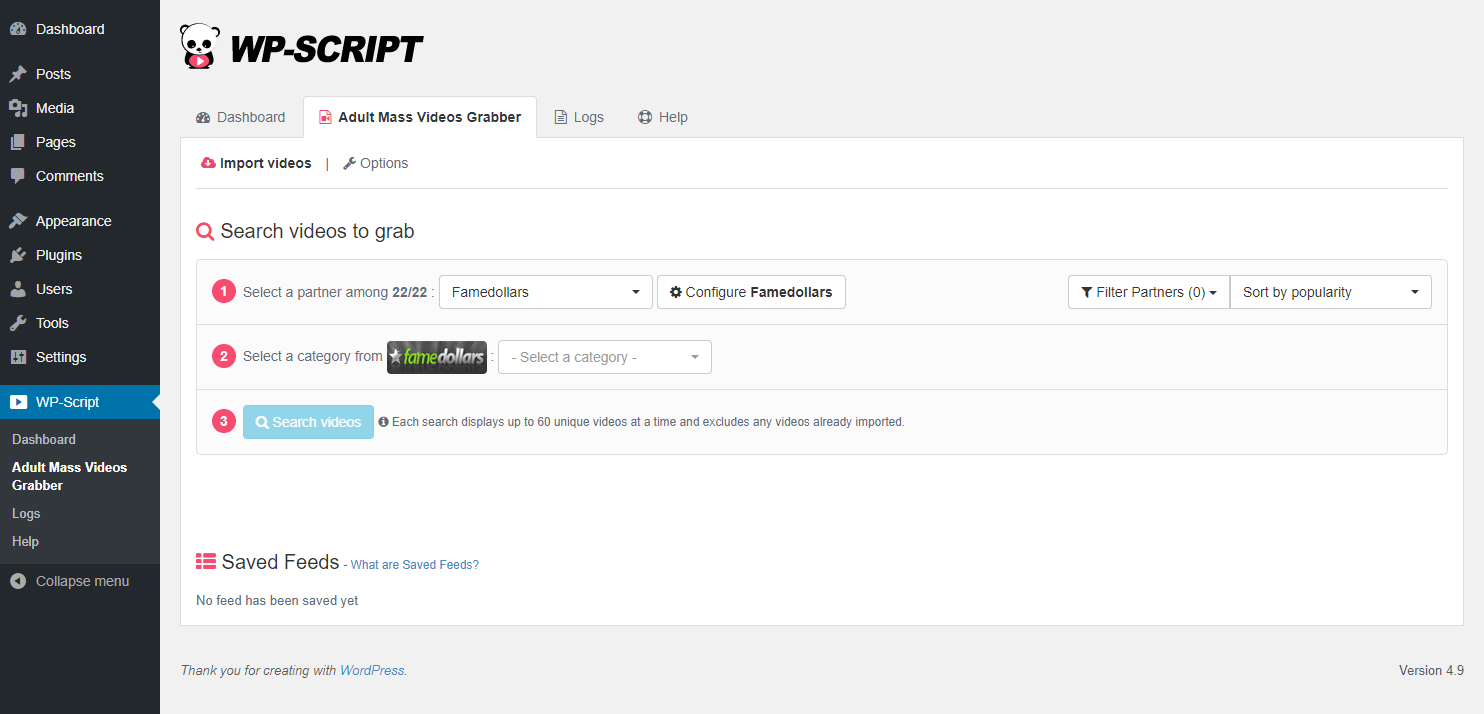Expand the Select a category dropdown
The width and height of the screenshot is (1484, 714).
(x=604, y=357)
